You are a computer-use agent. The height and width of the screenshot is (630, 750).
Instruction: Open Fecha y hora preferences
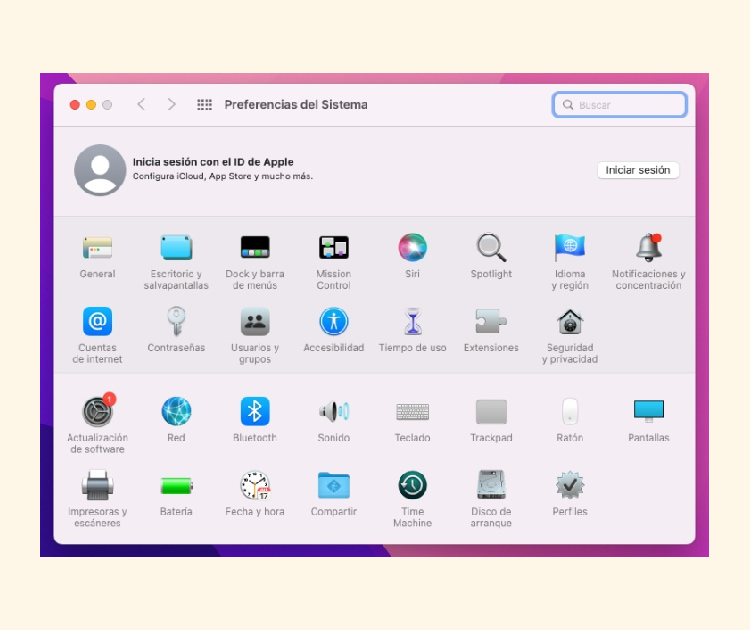click(x=255, y=485)
